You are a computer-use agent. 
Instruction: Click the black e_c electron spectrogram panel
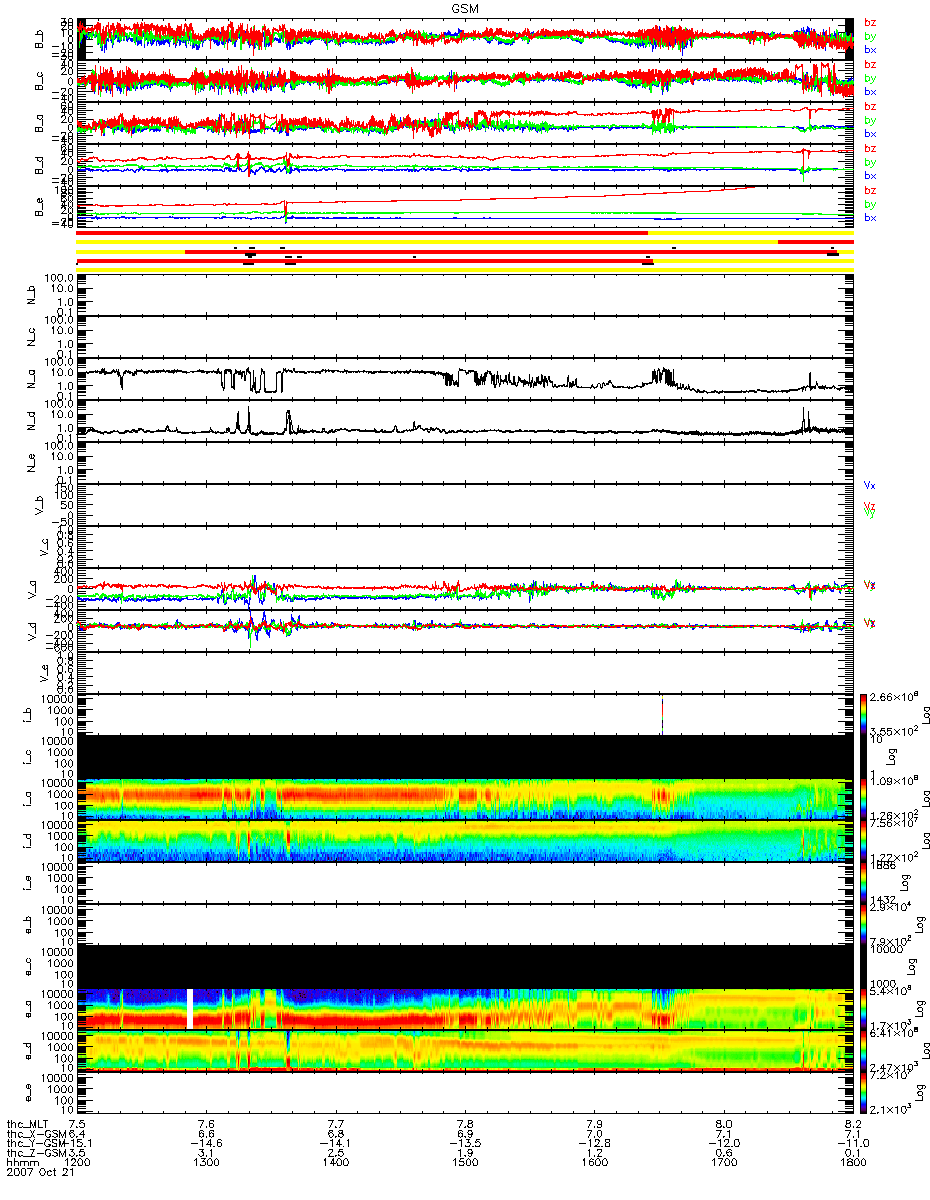click(465, 967)
